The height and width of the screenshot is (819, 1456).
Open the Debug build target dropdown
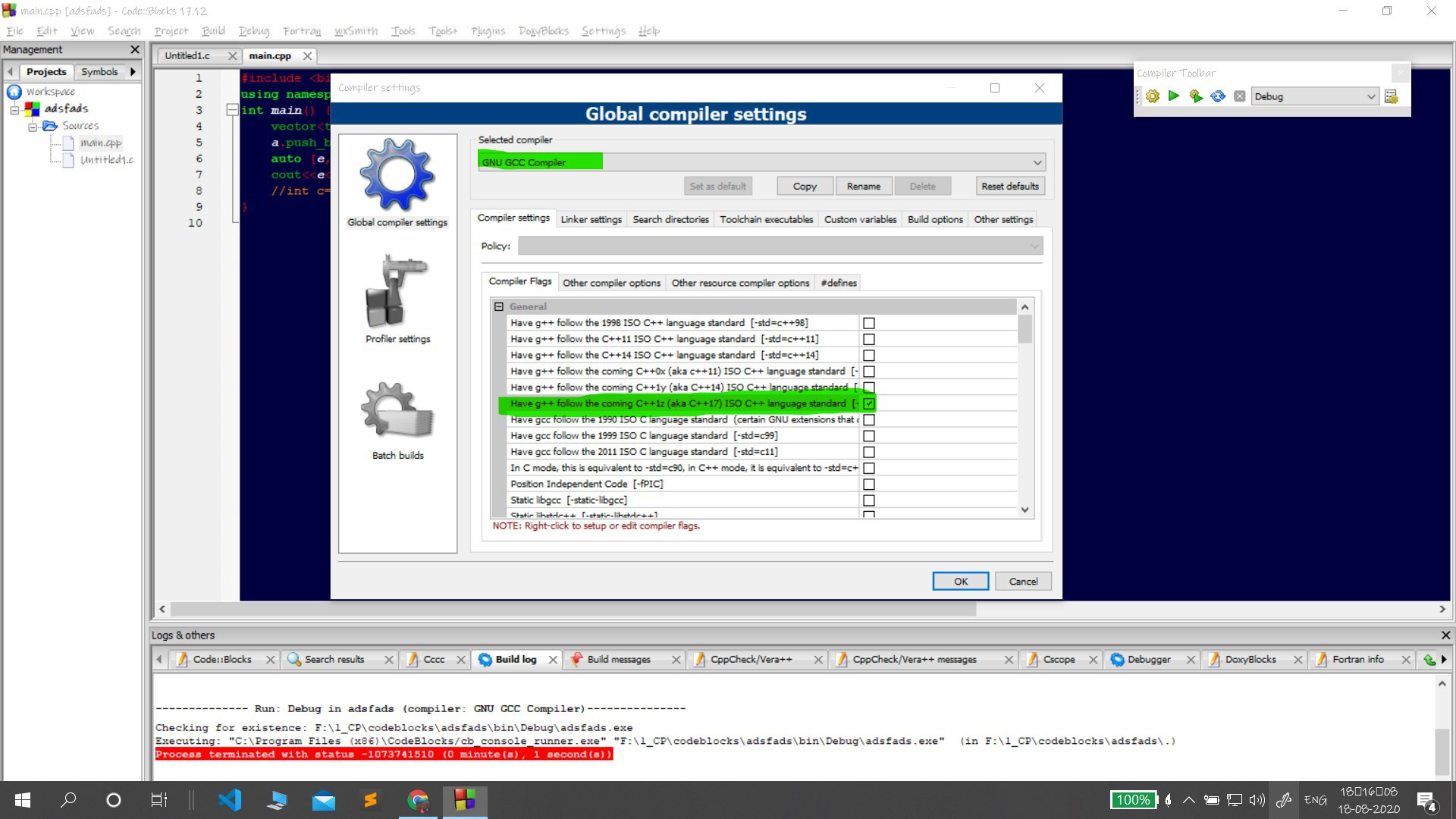[1314, 96]
